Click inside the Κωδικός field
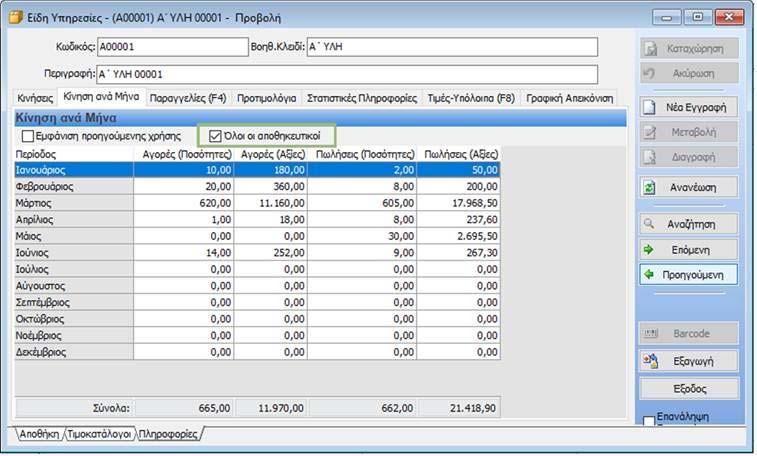Viewport: 757px width, 456px height. pos(172,47)
